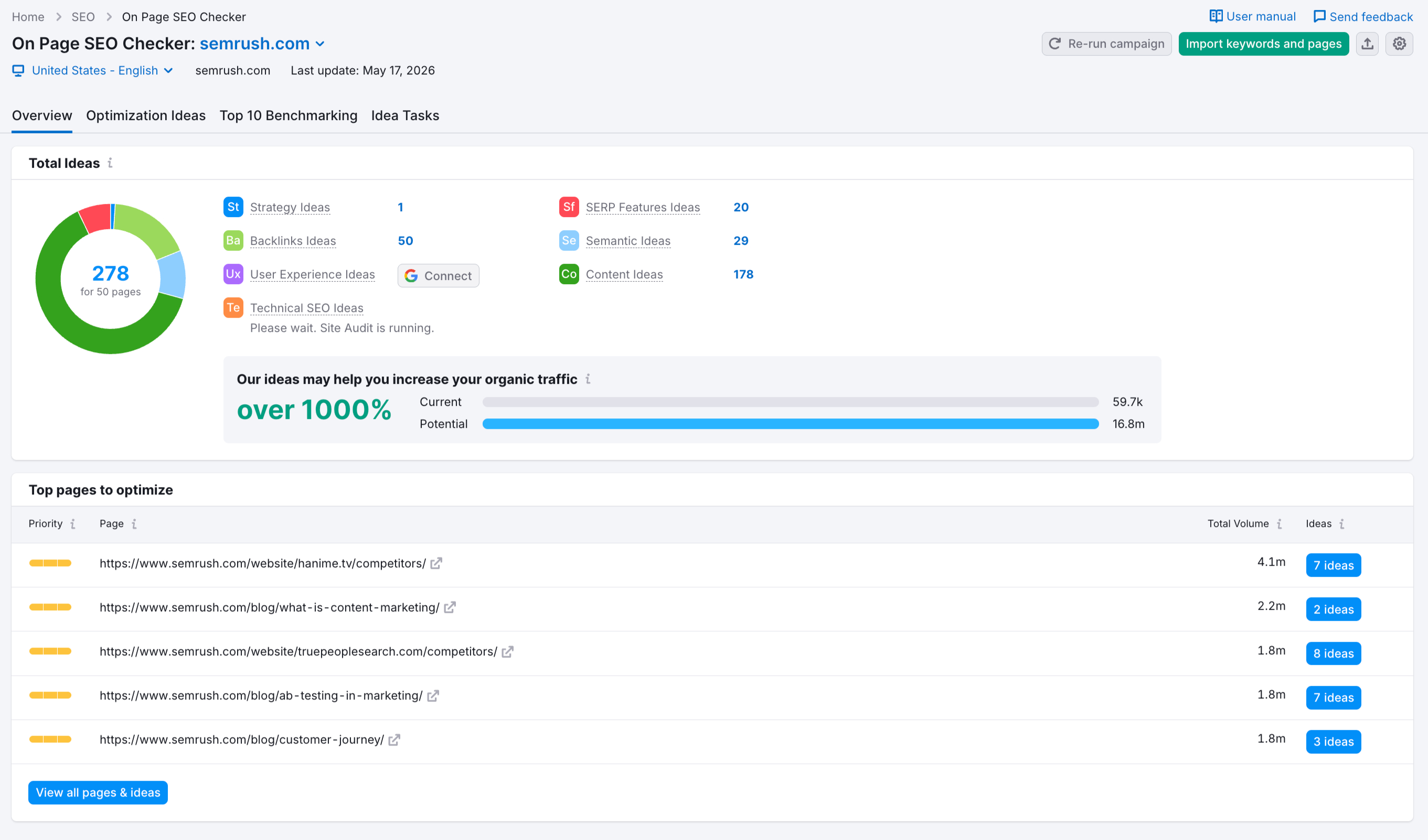The width and height of the screenshot is (1428, 840).
Task: Open 8 ideas for truepeoplesearch page
Action: coord(1334,654)
